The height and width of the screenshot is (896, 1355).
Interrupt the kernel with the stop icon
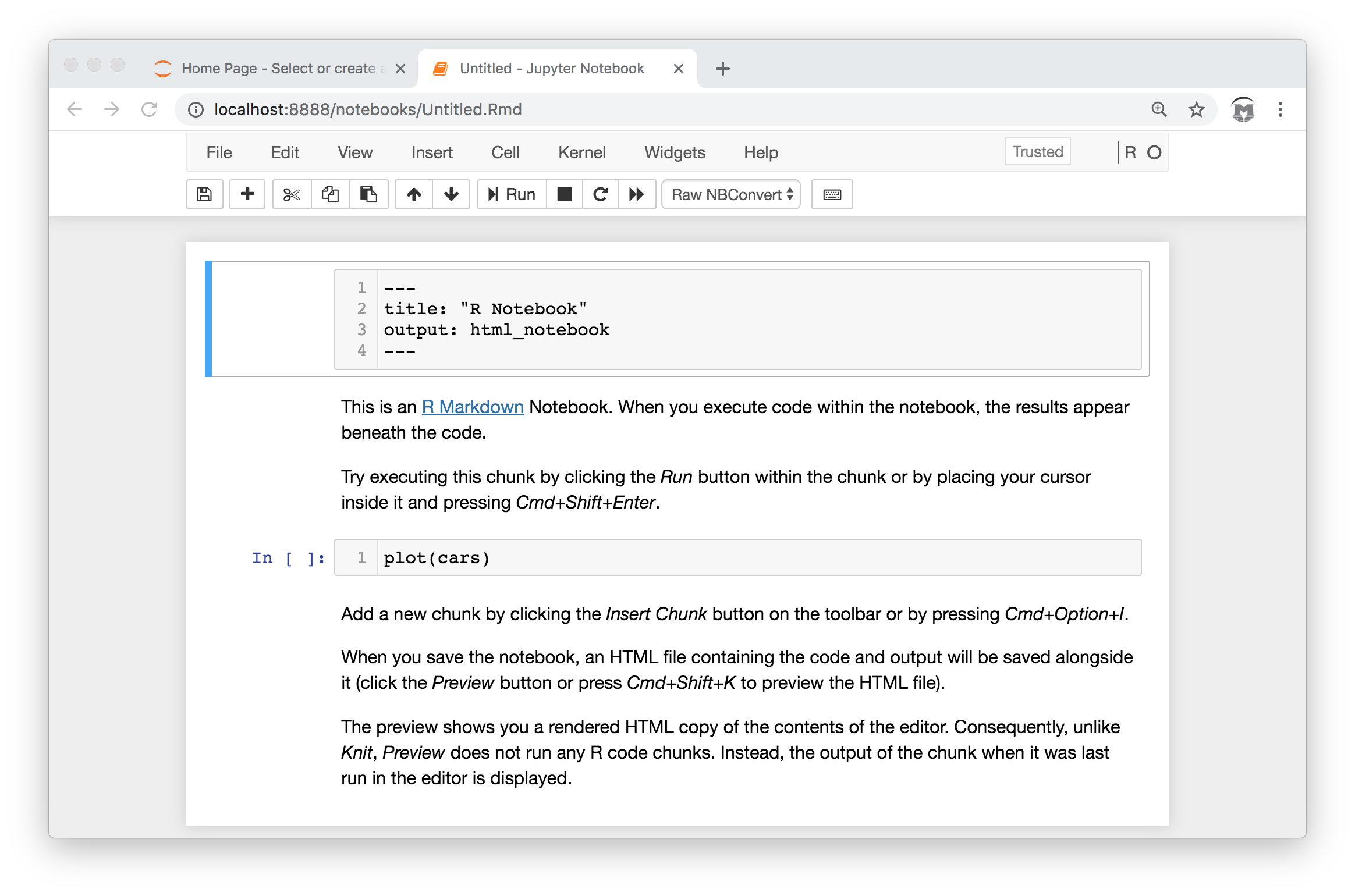564,194
